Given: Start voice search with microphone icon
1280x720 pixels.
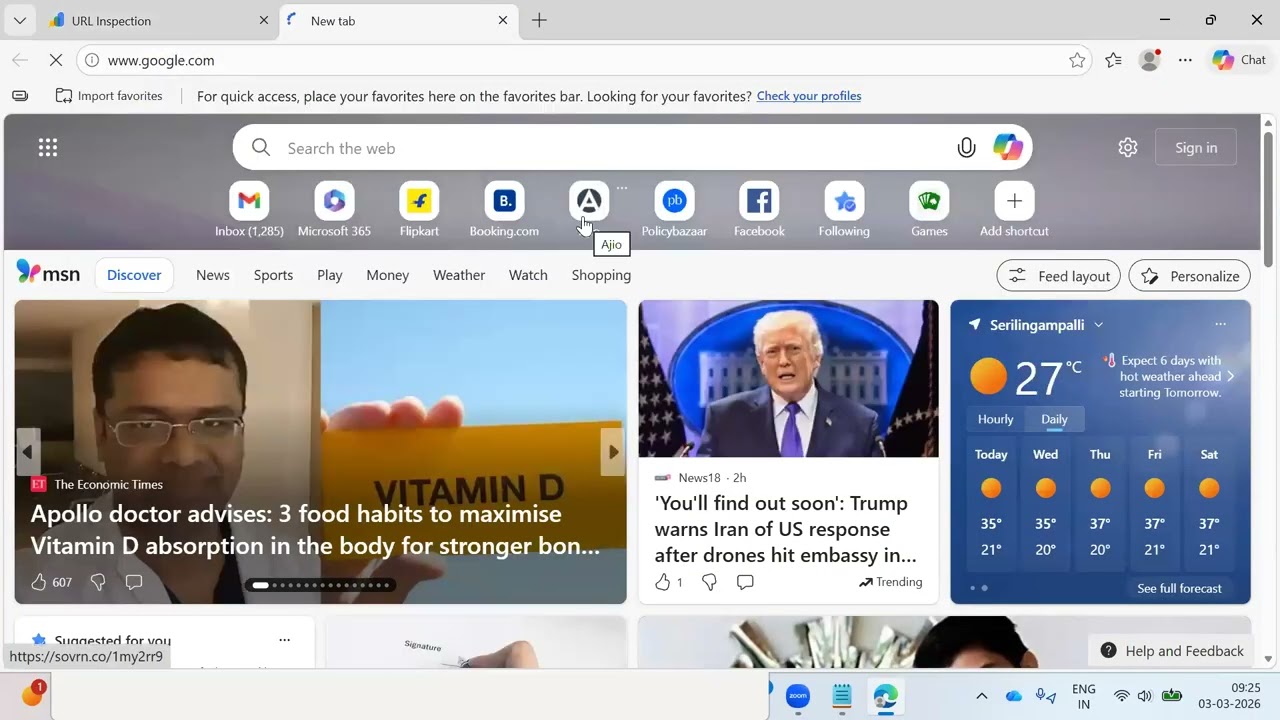Looking at the screenshot, I should (966, 148).
